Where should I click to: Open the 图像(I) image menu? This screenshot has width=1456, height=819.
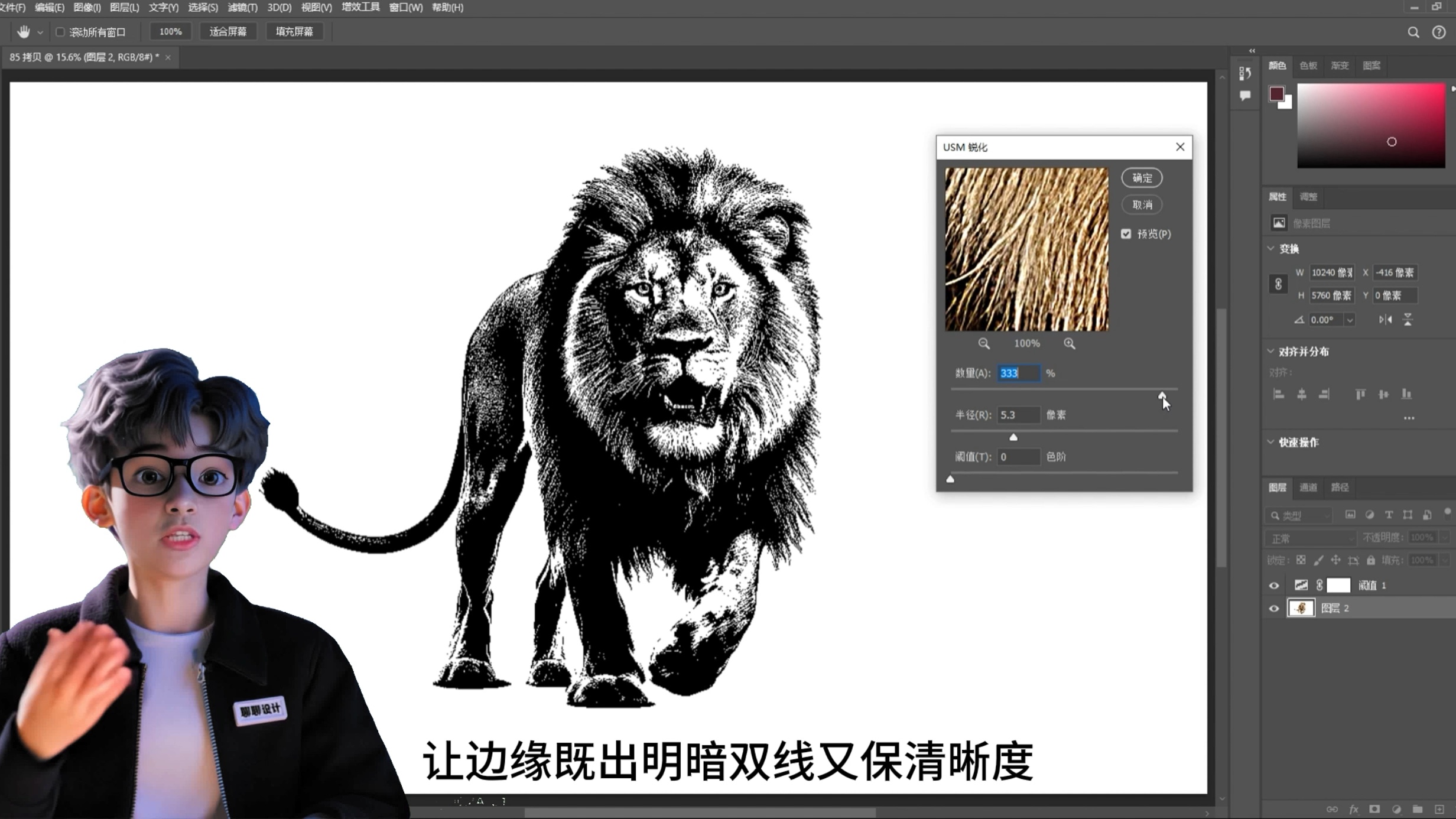click(x=87, y=8)
